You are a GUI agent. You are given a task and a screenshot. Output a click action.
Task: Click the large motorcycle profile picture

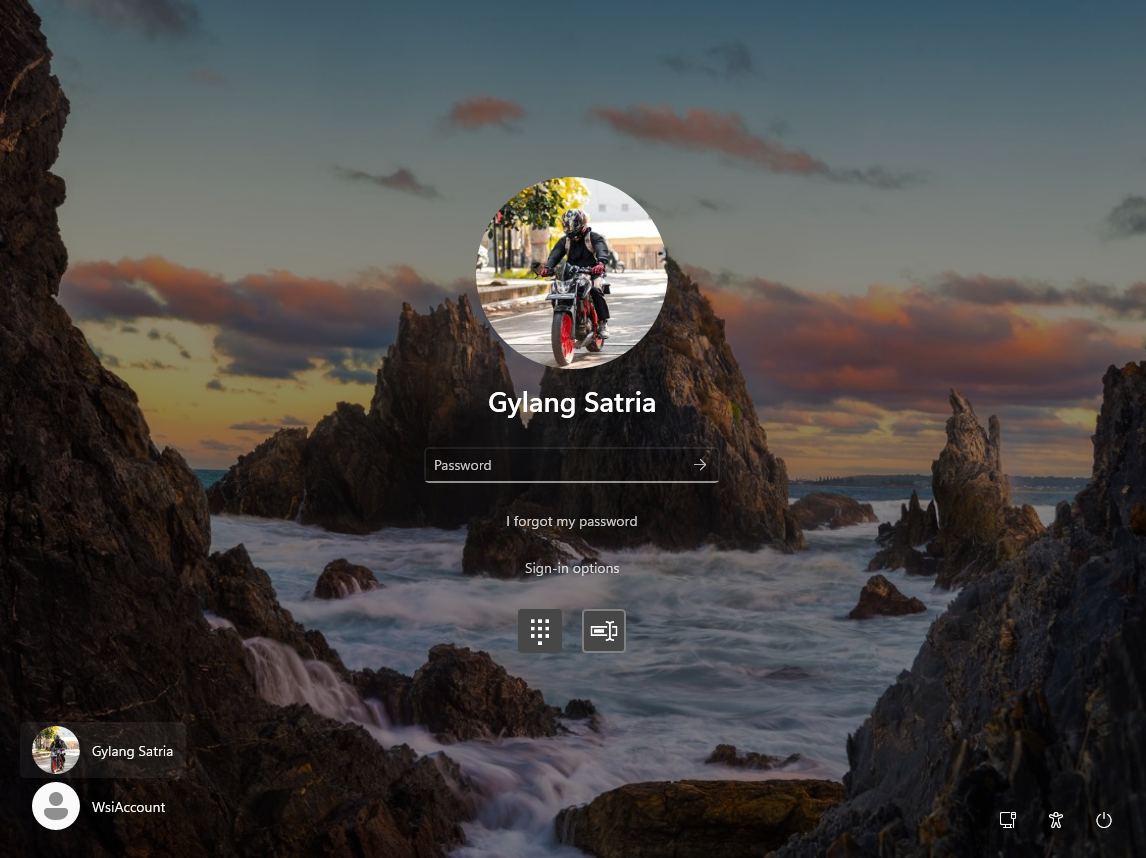[571, 273]
